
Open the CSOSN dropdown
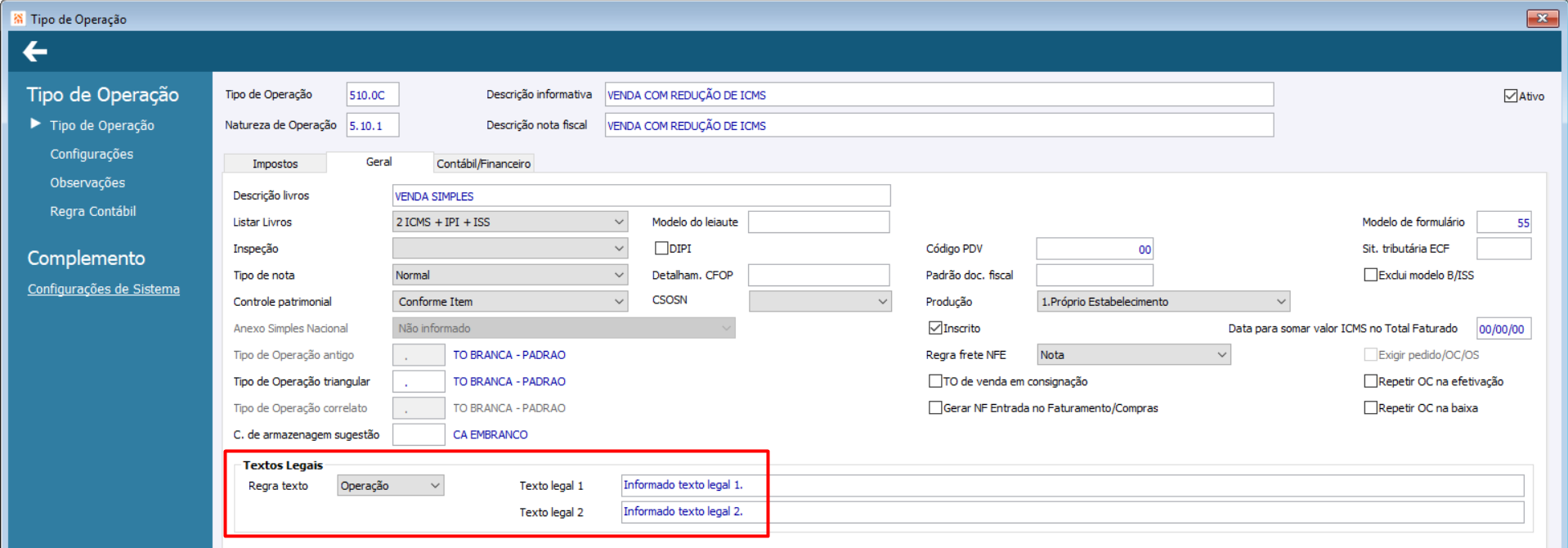tap(820, 301)
